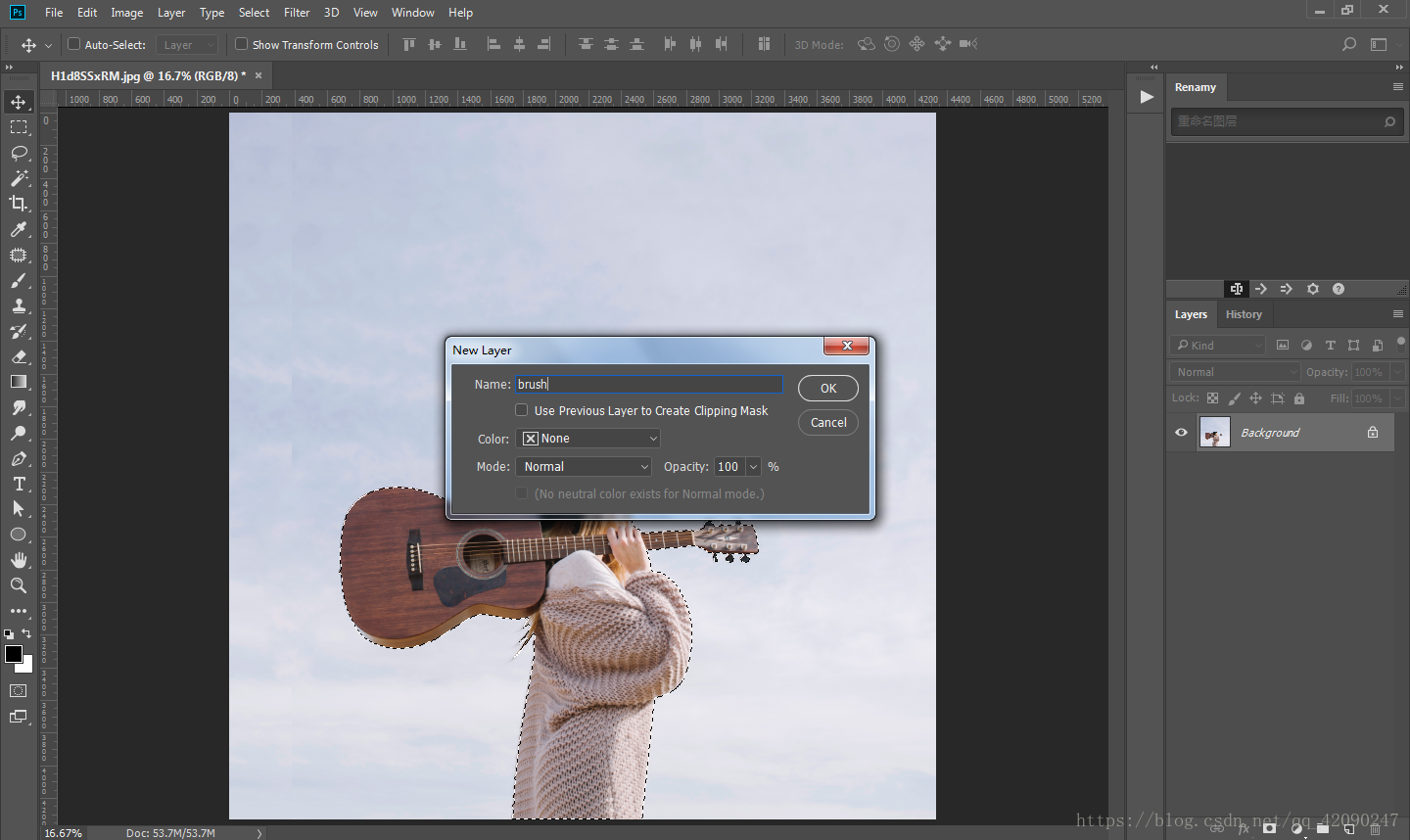Open the Layer menu
This screenshot has height=840, width=1410.
(171, 13)
